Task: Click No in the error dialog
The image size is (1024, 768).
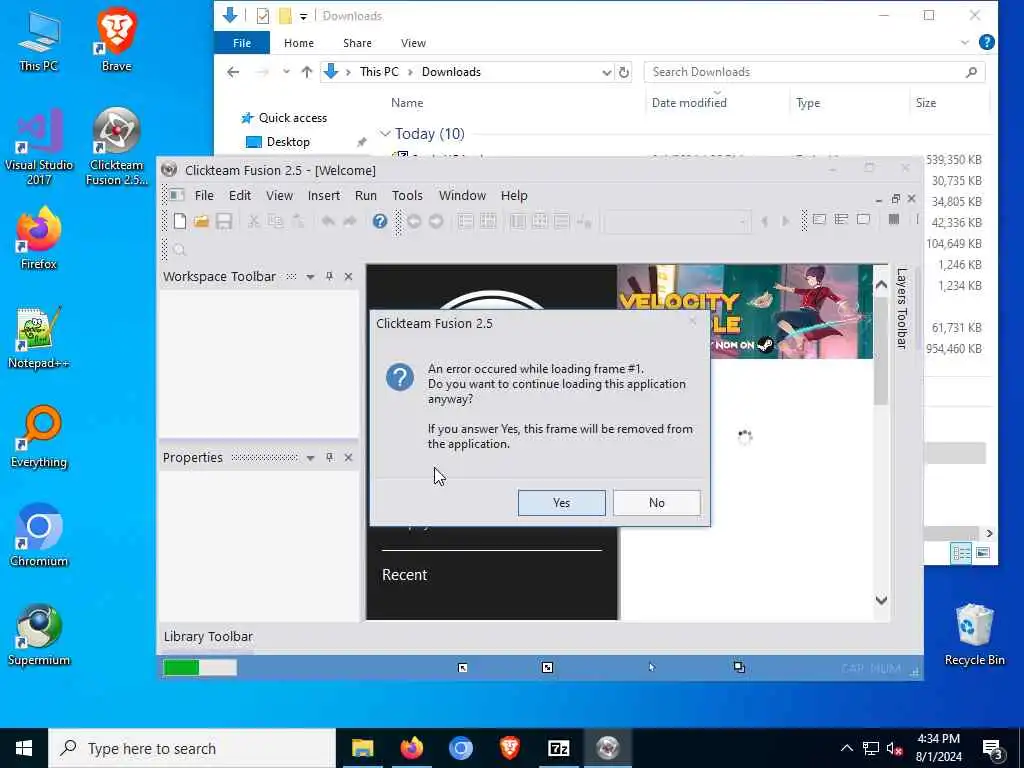Action: point(656,503)
